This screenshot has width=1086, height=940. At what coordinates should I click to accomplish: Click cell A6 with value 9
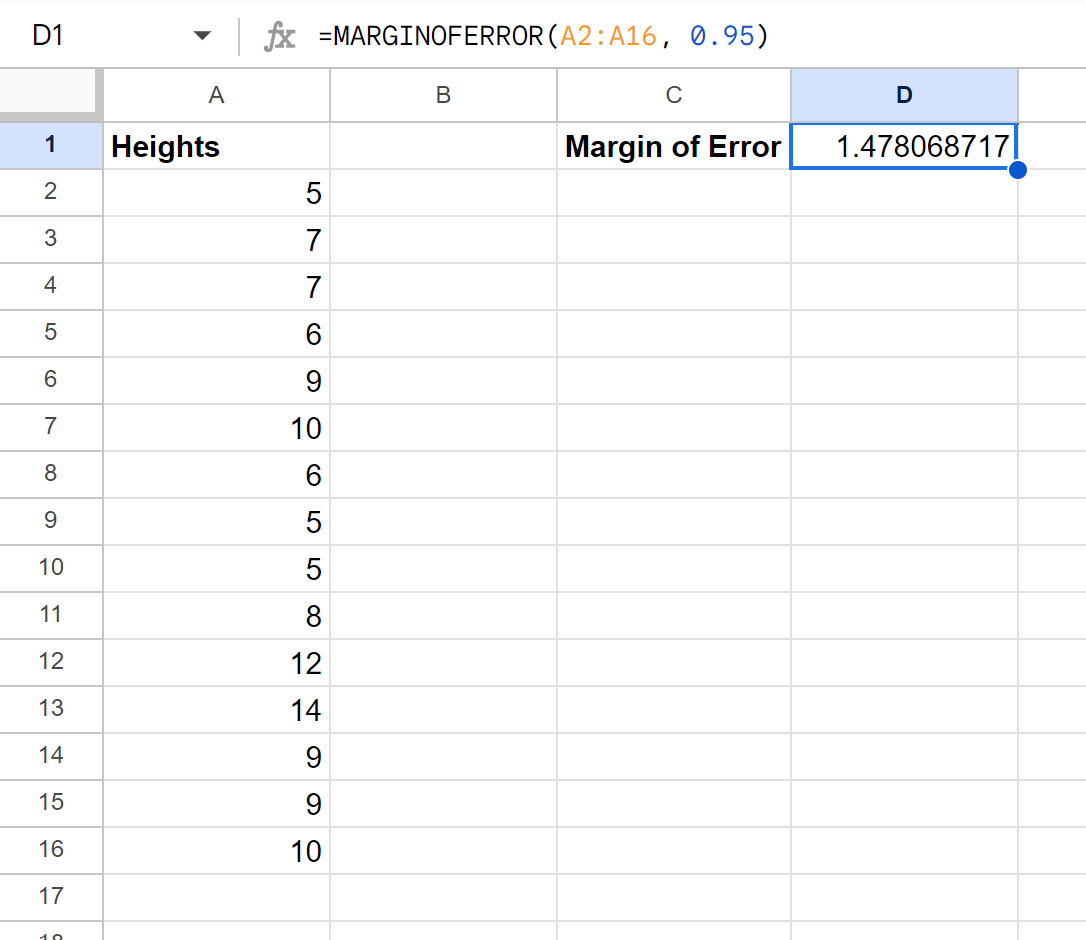pyautogui.click(x=216, y=381)
